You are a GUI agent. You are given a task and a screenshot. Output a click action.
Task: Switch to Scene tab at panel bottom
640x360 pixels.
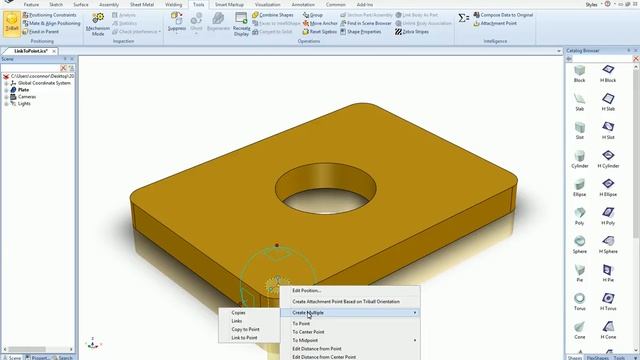click(12, 357)
